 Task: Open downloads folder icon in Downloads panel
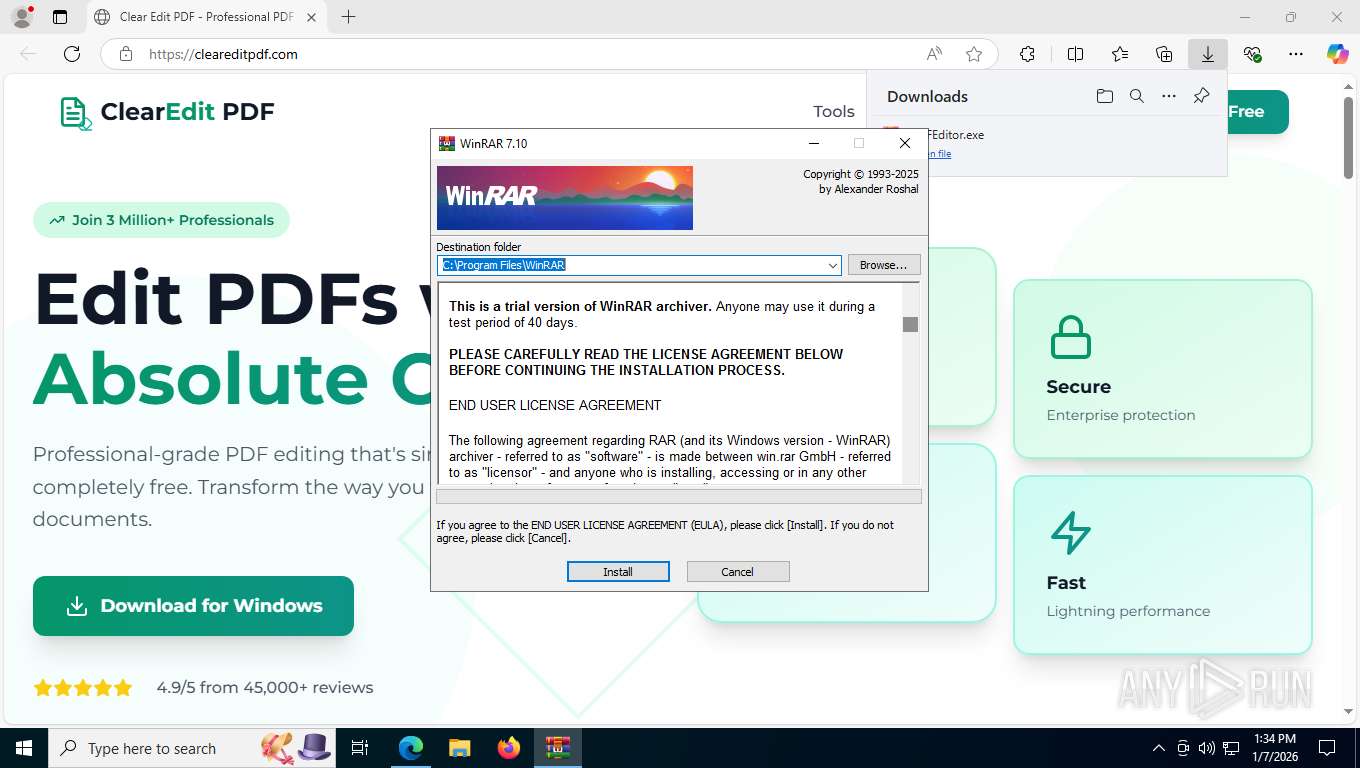pyautogui.click(x=1104, y=96)
